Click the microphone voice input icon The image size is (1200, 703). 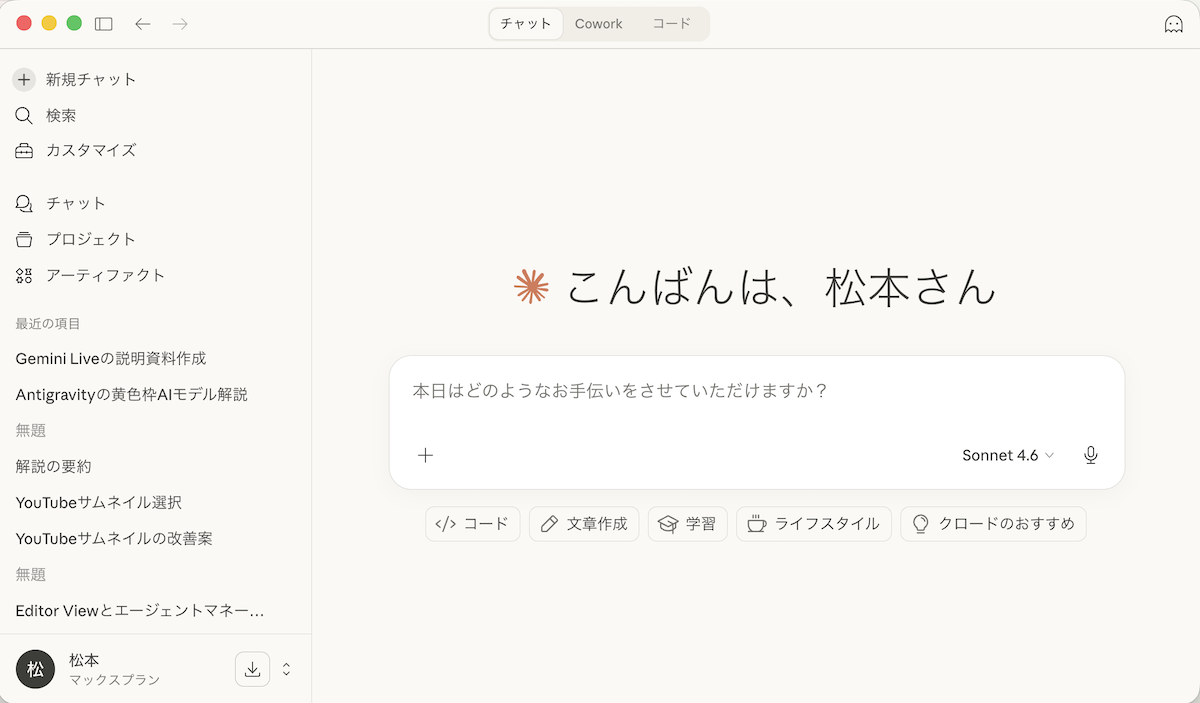[1091, 455]
